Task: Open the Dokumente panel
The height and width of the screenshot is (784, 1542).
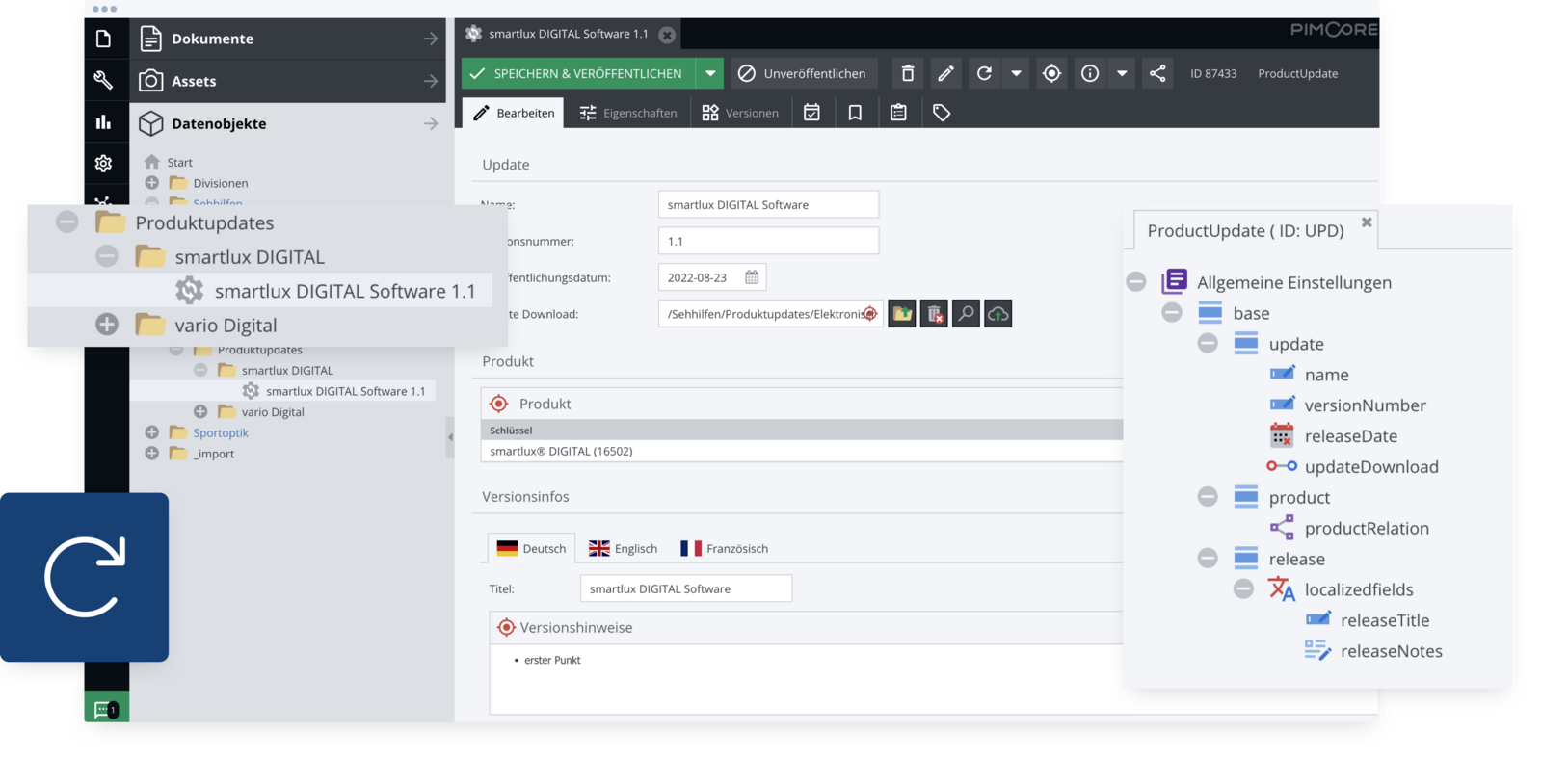Action: pyautogui.click(x=288, y=39)
